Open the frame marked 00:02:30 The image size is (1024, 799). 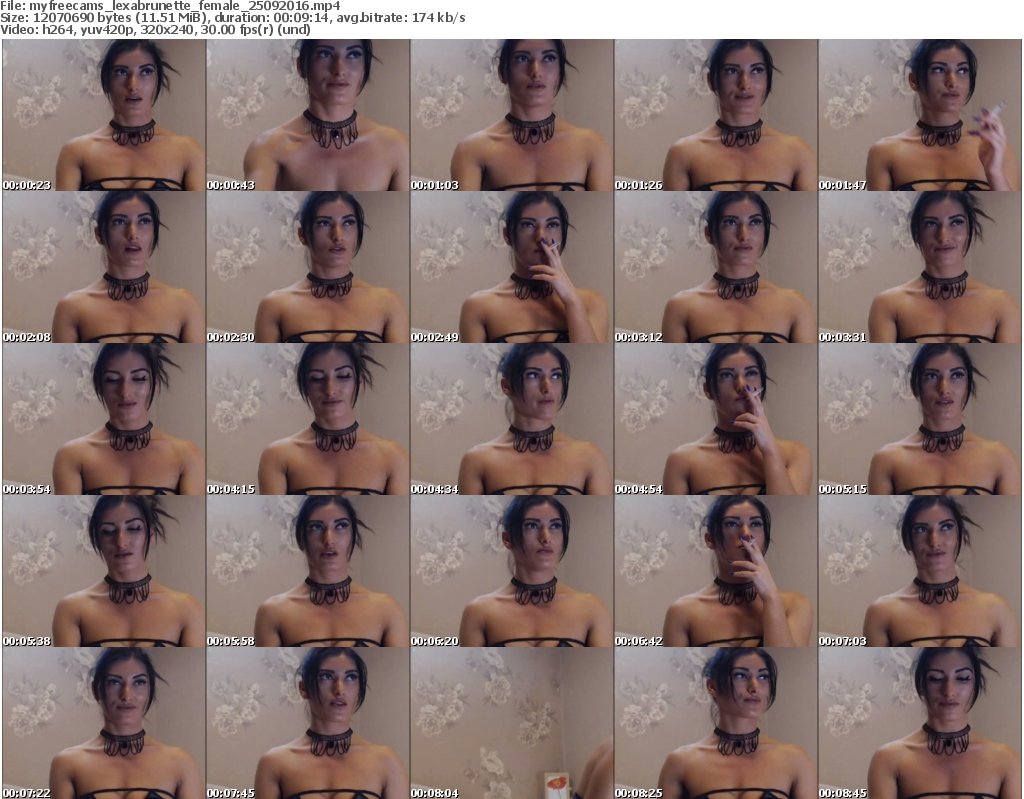click(308, 267)
